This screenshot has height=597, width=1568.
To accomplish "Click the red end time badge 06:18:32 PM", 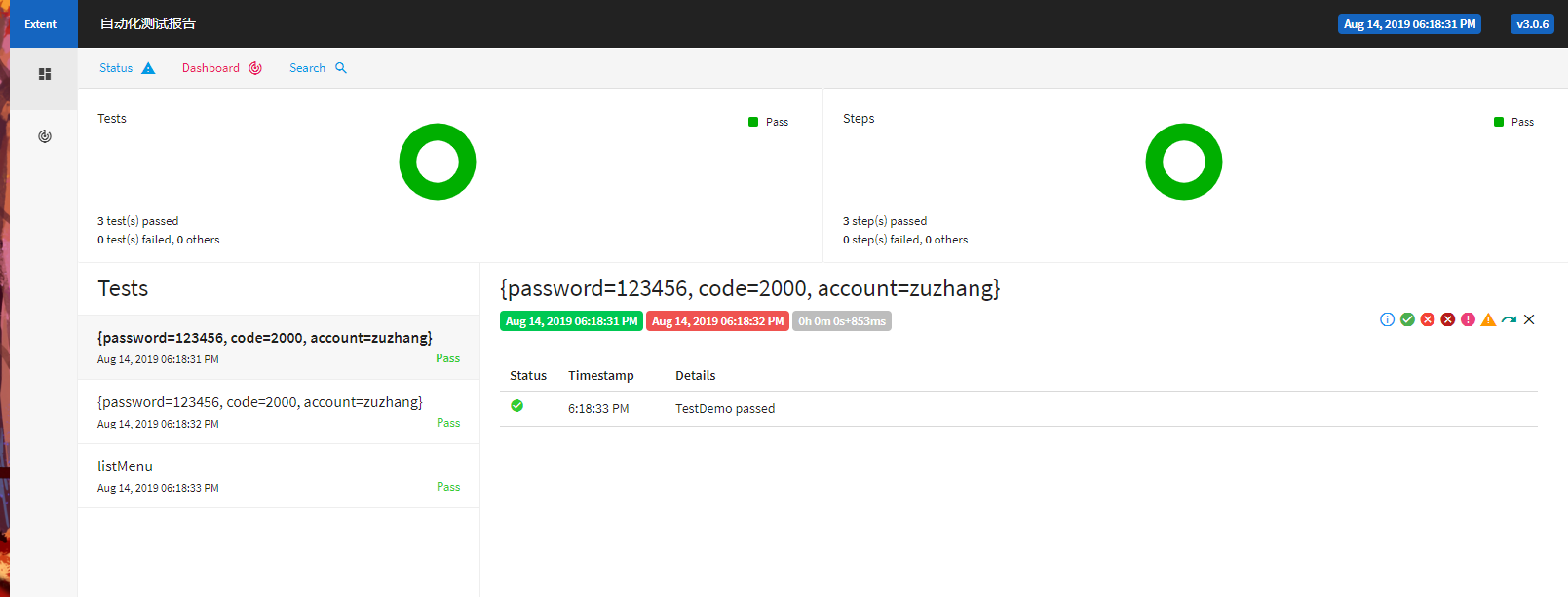I will (717, 321).
